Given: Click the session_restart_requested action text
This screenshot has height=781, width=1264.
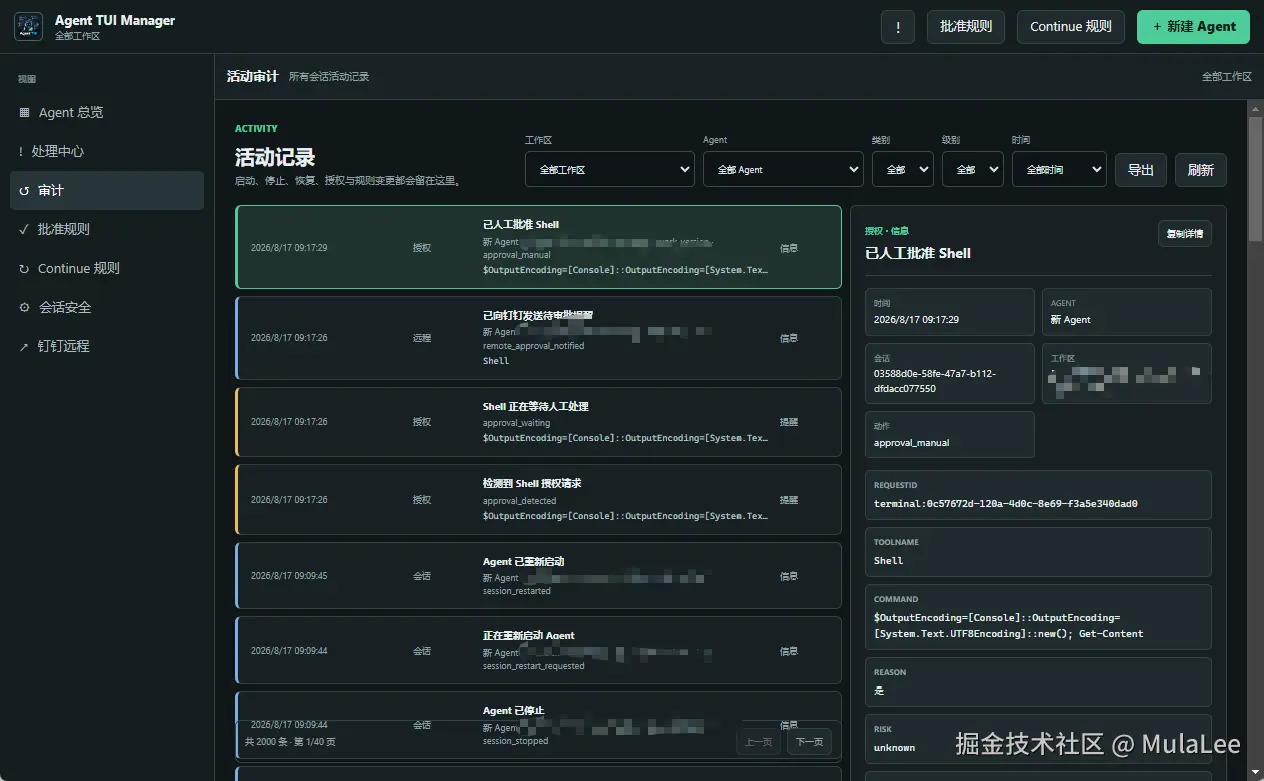Looking at the screenshot, I should (x=533, y=666).
